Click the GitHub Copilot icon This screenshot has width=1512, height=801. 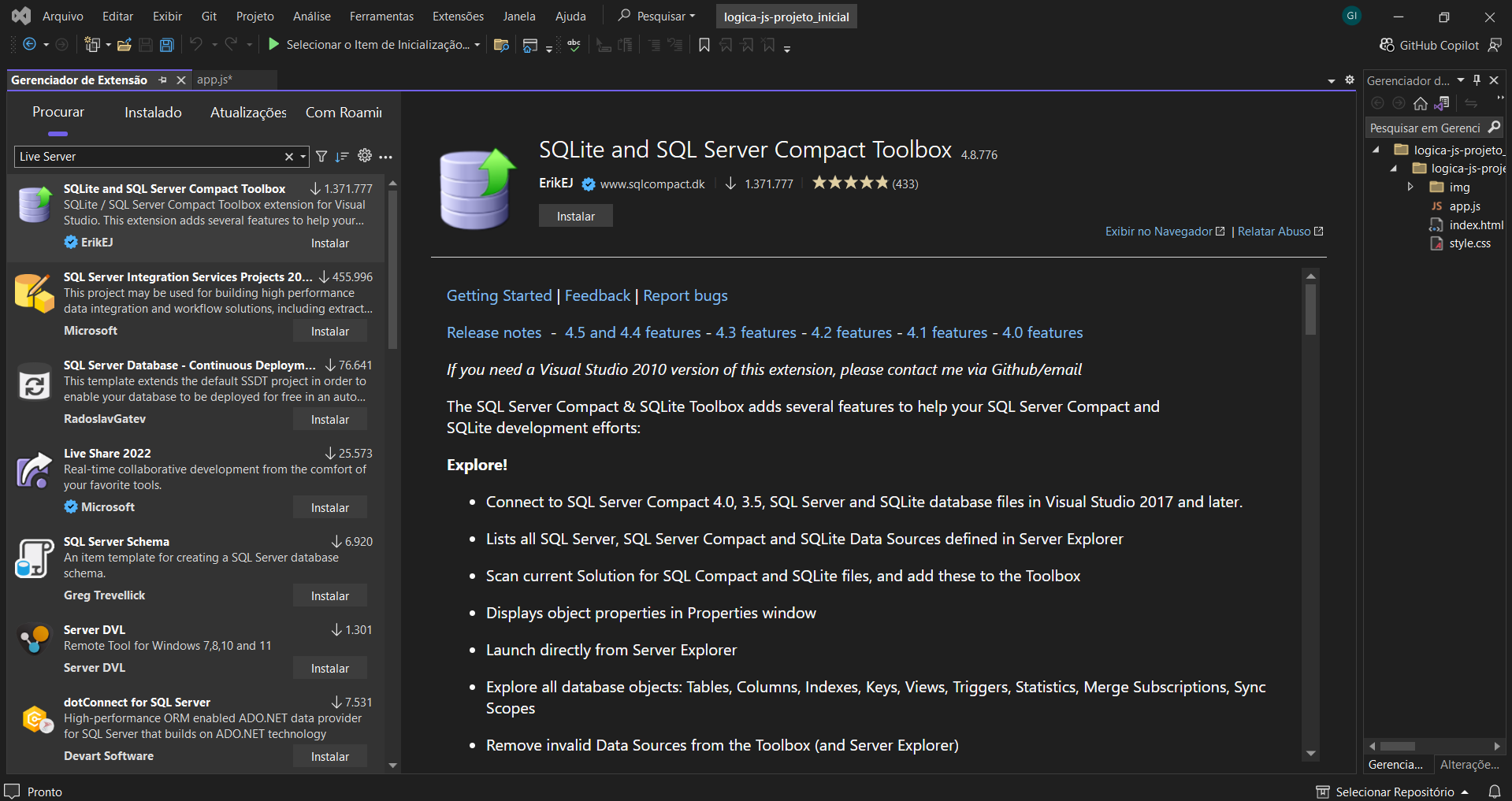tap(1387, 45)
